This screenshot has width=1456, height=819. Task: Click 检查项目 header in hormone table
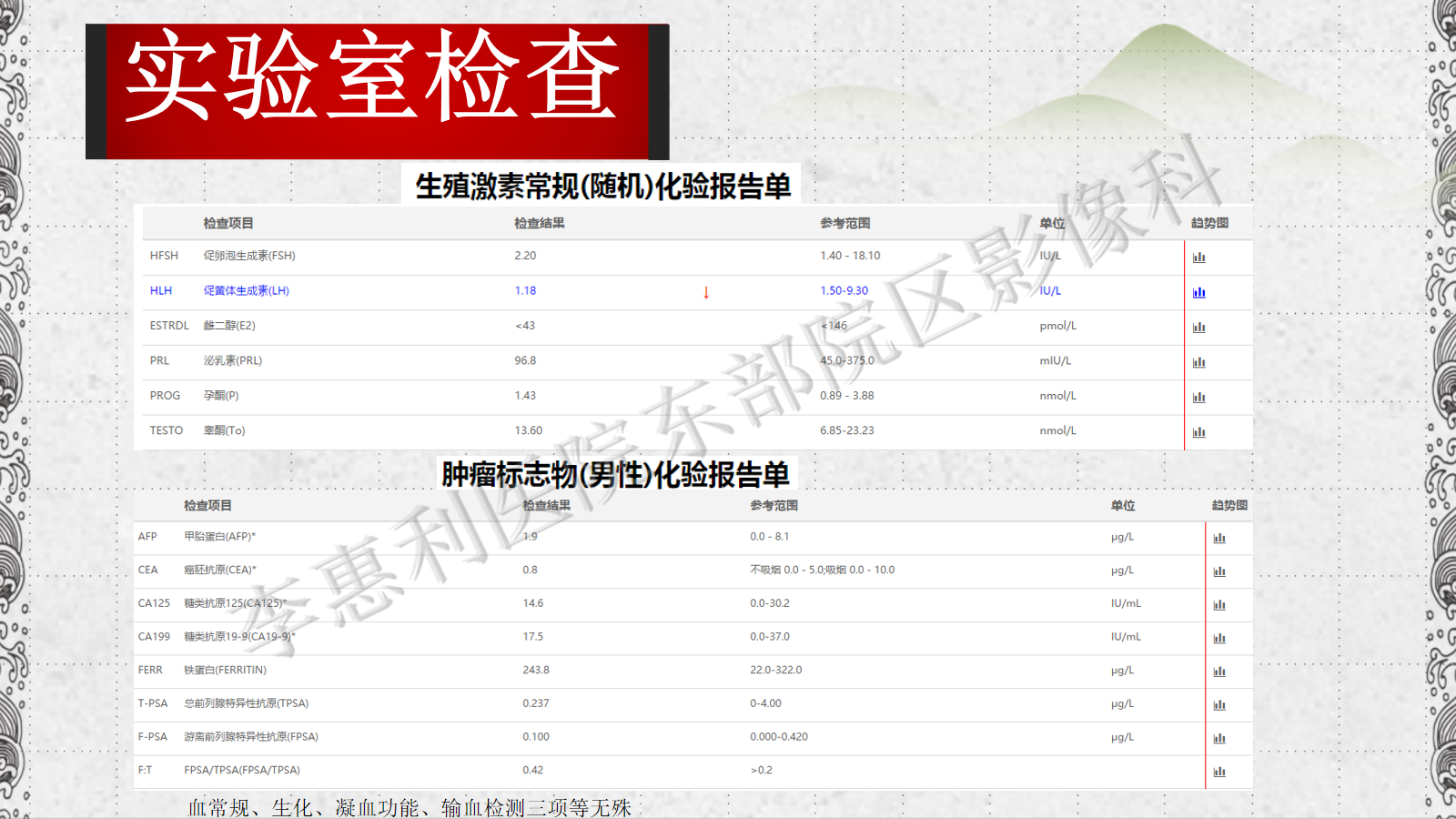(228, 223)
